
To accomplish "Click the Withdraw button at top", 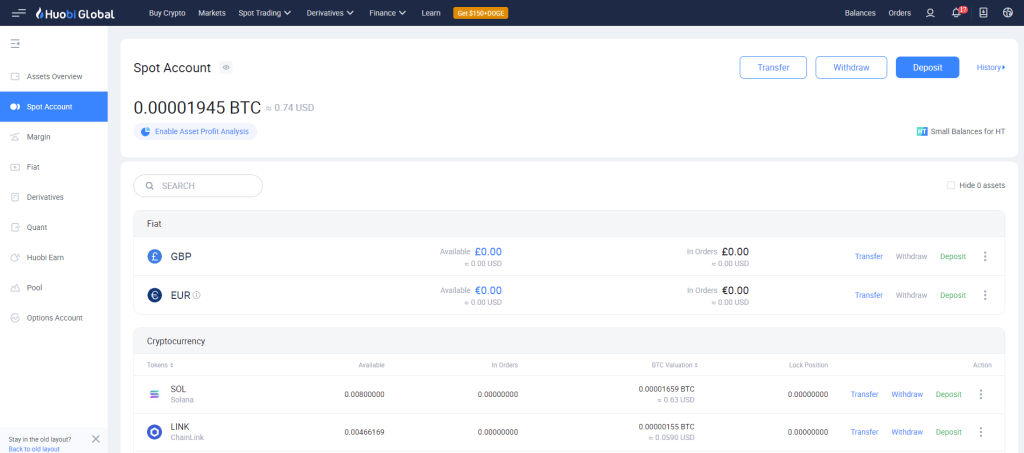I will [x=851, y=67].
